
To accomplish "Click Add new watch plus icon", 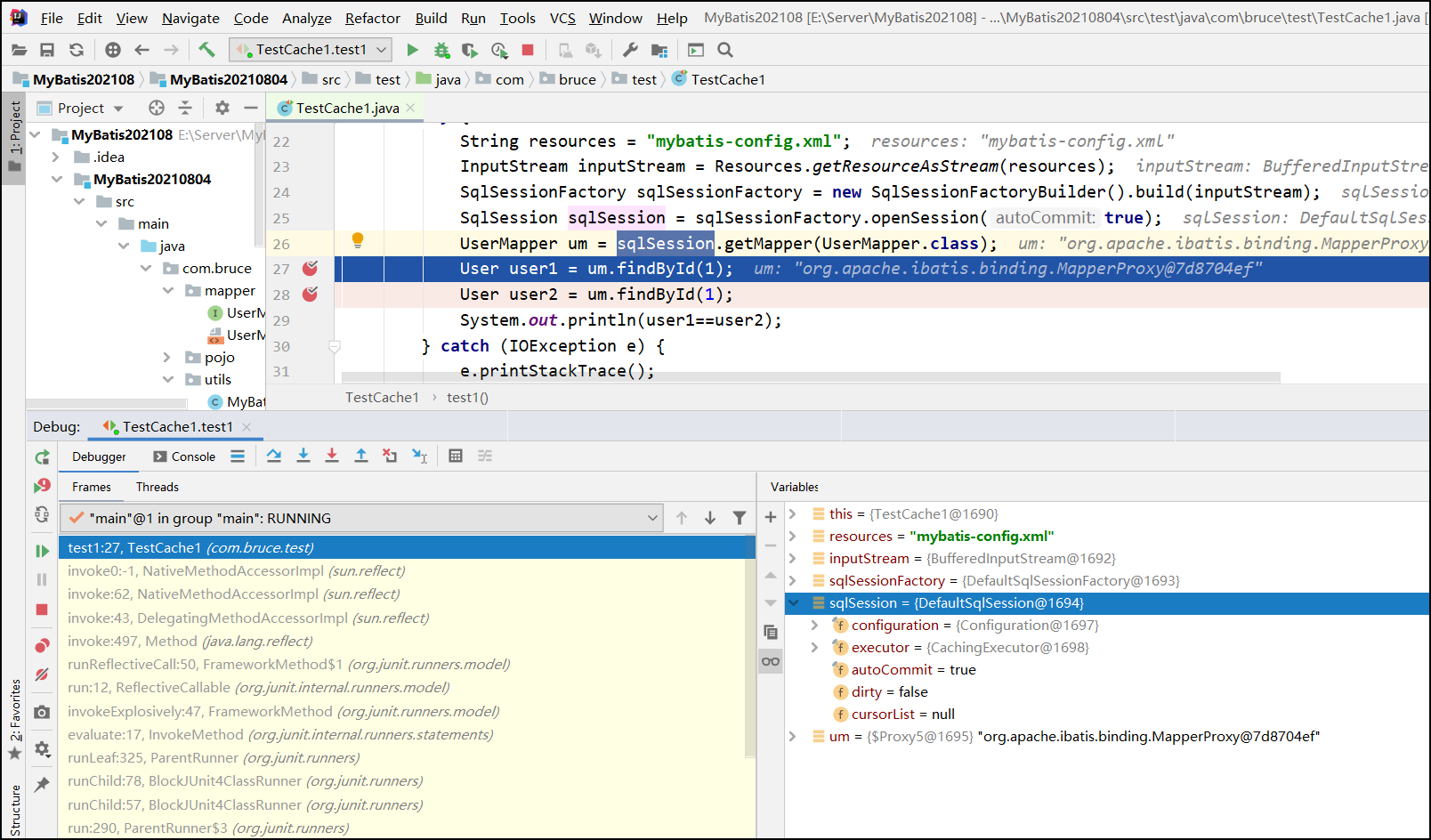I will click(771, 516).
